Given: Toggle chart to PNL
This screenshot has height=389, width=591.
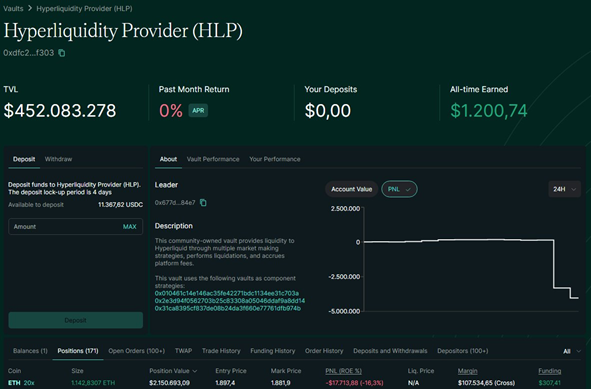Looking at the screenshot, I should [399, 189].
